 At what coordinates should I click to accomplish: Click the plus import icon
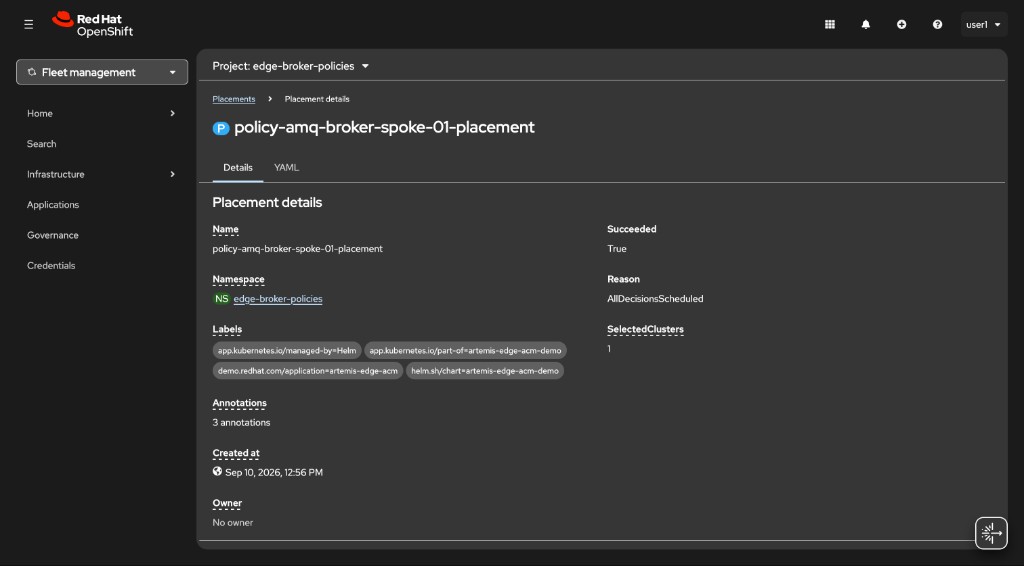pos(901,24)
